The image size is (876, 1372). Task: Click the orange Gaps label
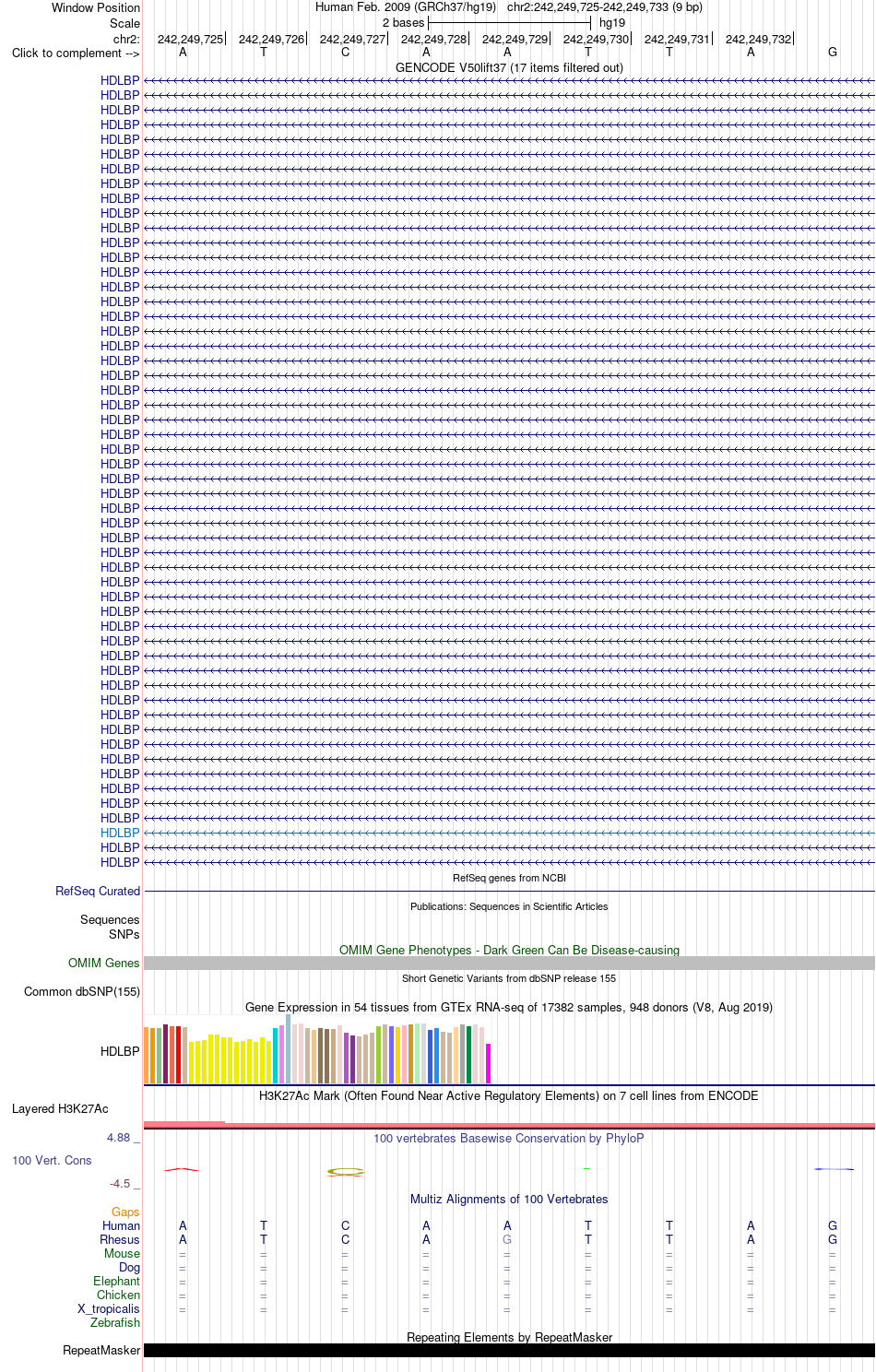pyautogui.click(x=125, y=1212)
